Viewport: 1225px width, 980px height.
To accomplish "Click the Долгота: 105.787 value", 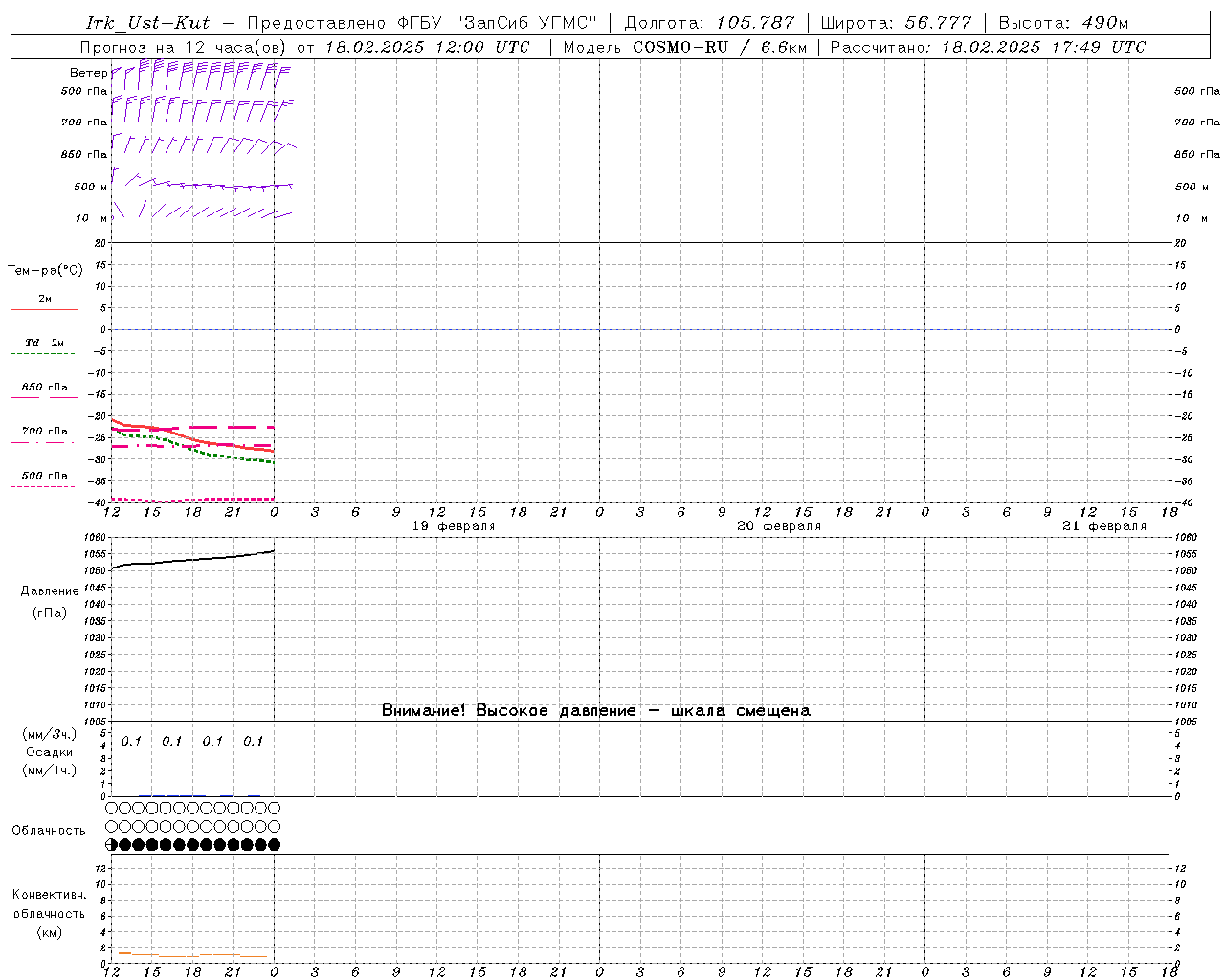I will pos(709,23).
